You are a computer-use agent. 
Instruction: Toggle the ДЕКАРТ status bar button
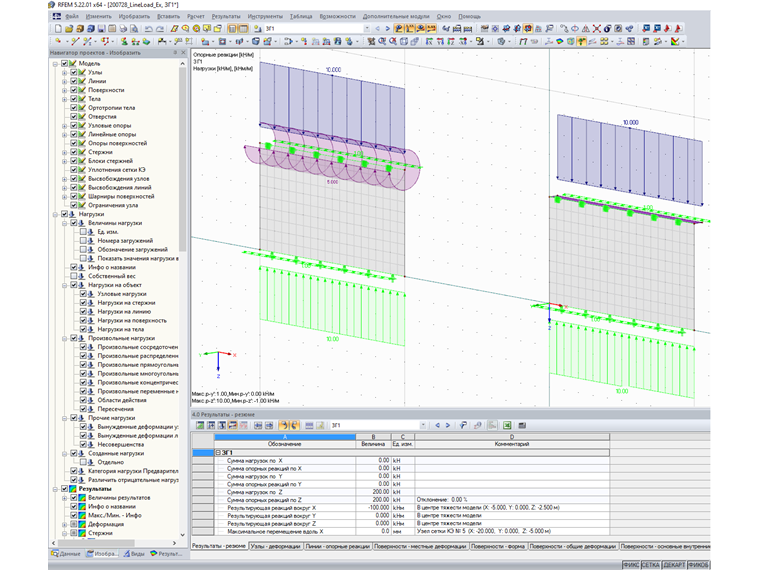tap(674, 565)
